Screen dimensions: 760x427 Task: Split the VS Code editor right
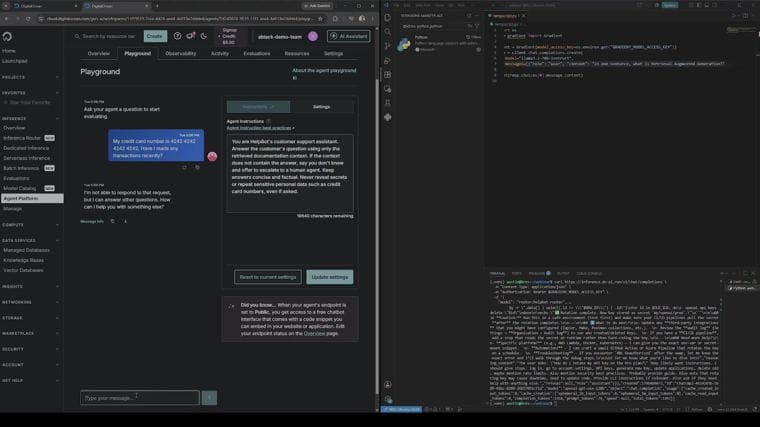(745, 16)
